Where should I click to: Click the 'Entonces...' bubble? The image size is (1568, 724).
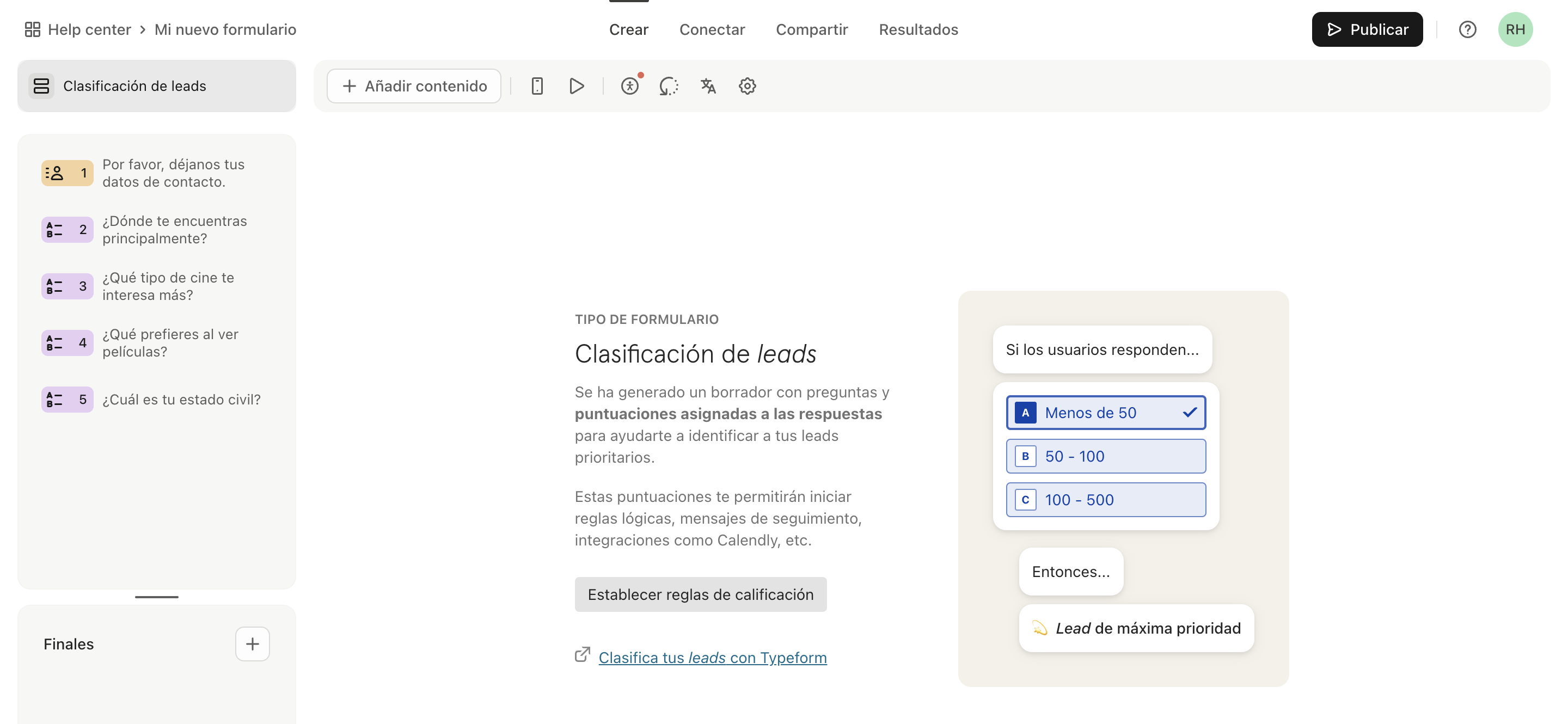click(x=1071, y=571)
